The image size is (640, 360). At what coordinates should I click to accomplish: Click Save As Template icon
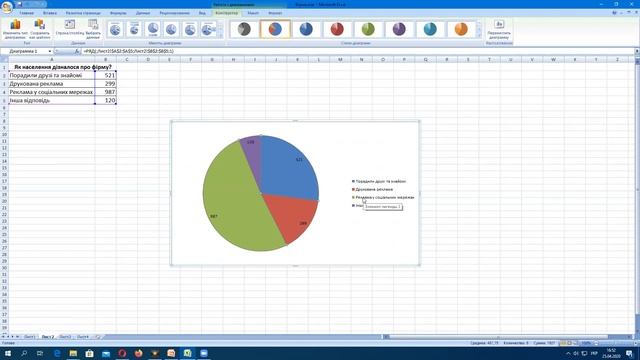40,29
